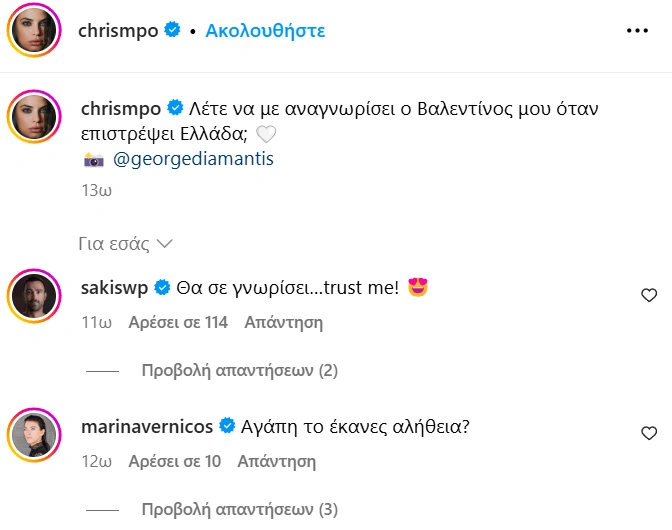The height and width of the screenshot is (530, 672).
Task: Click the marinavernicos username link
Action: [146, 426]
